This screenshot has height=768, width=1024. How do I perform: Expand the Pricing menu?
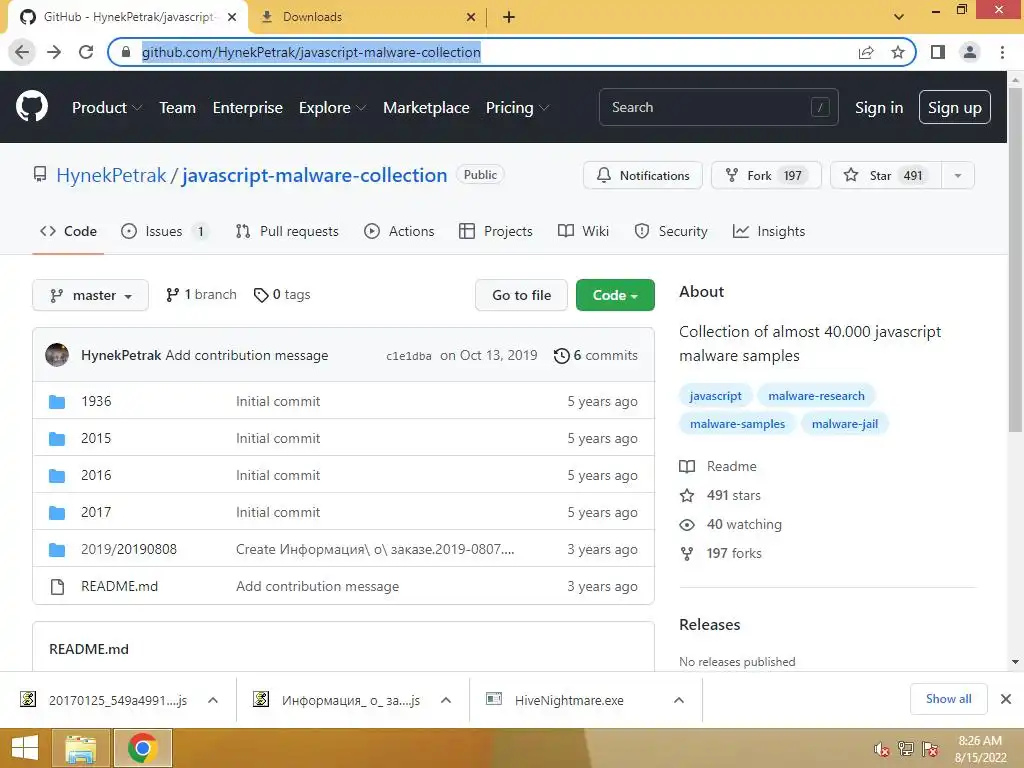tap(517, 108)
